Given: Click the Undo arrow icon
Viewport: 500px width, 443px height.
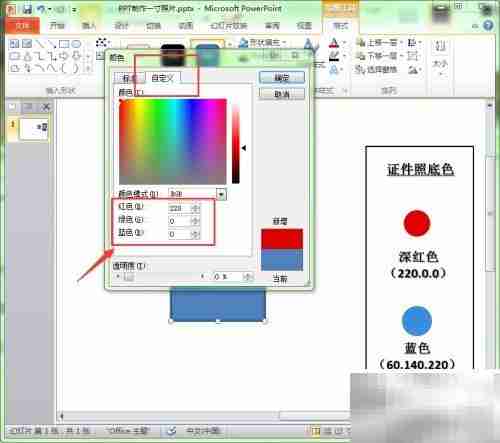Looking at the screenshot, I should point(42,9).
